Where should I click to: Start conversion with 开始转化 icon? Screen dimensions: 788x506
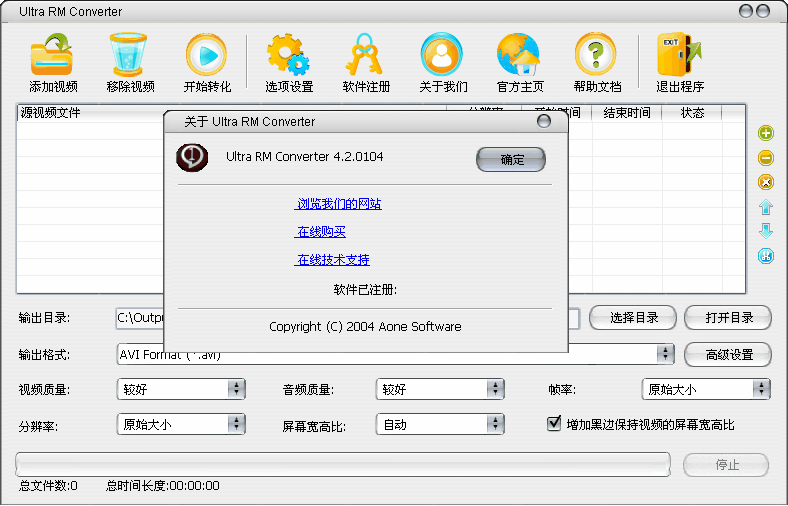[206, 56]
